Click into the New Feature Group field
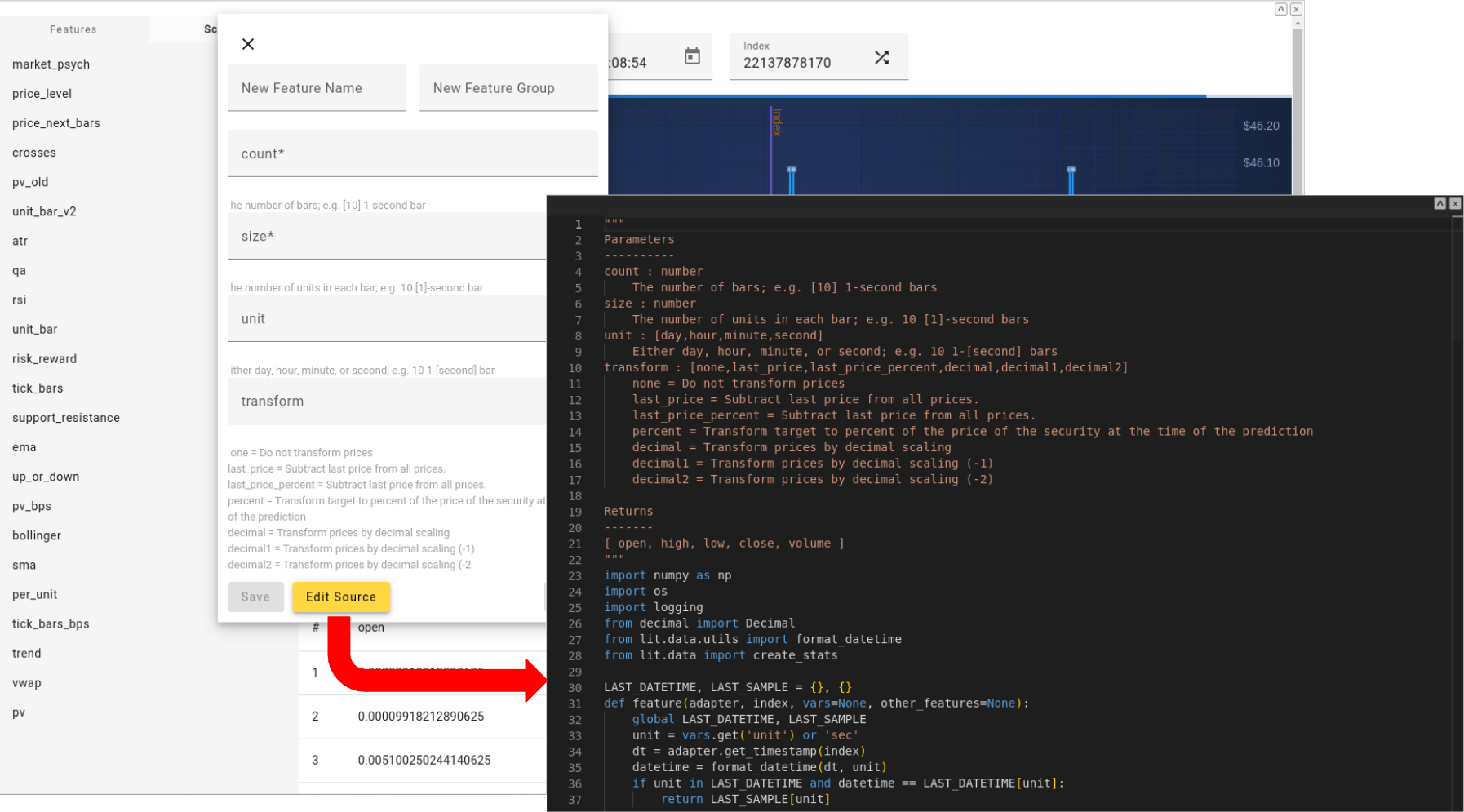Screen dimensions: 1464x812 508,88
